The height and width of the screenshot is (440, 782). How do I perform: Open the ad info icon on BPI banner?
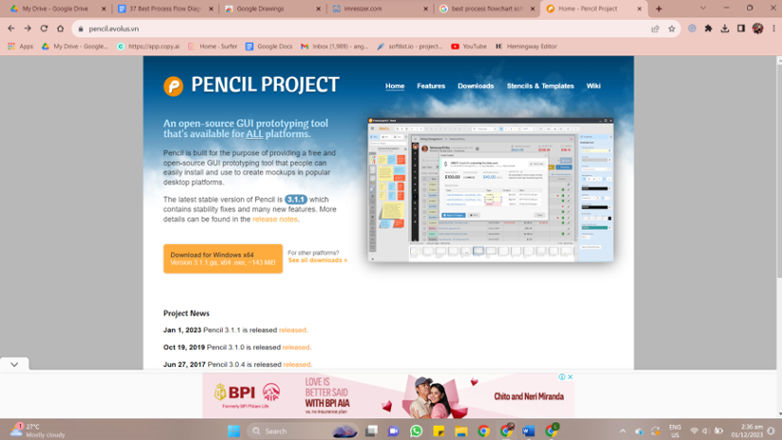pos(562,377)
